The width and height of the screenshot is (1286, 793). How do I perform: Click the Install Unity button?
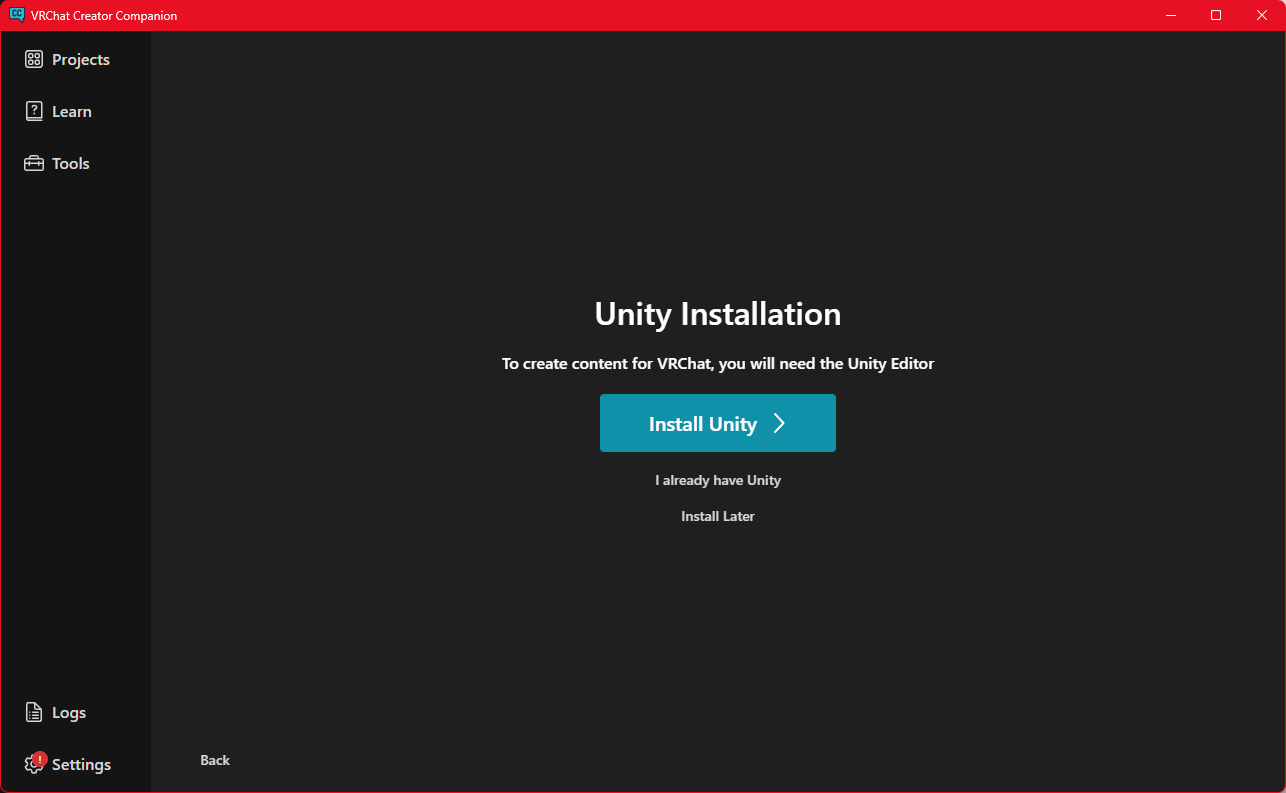(x=718, y=423)
